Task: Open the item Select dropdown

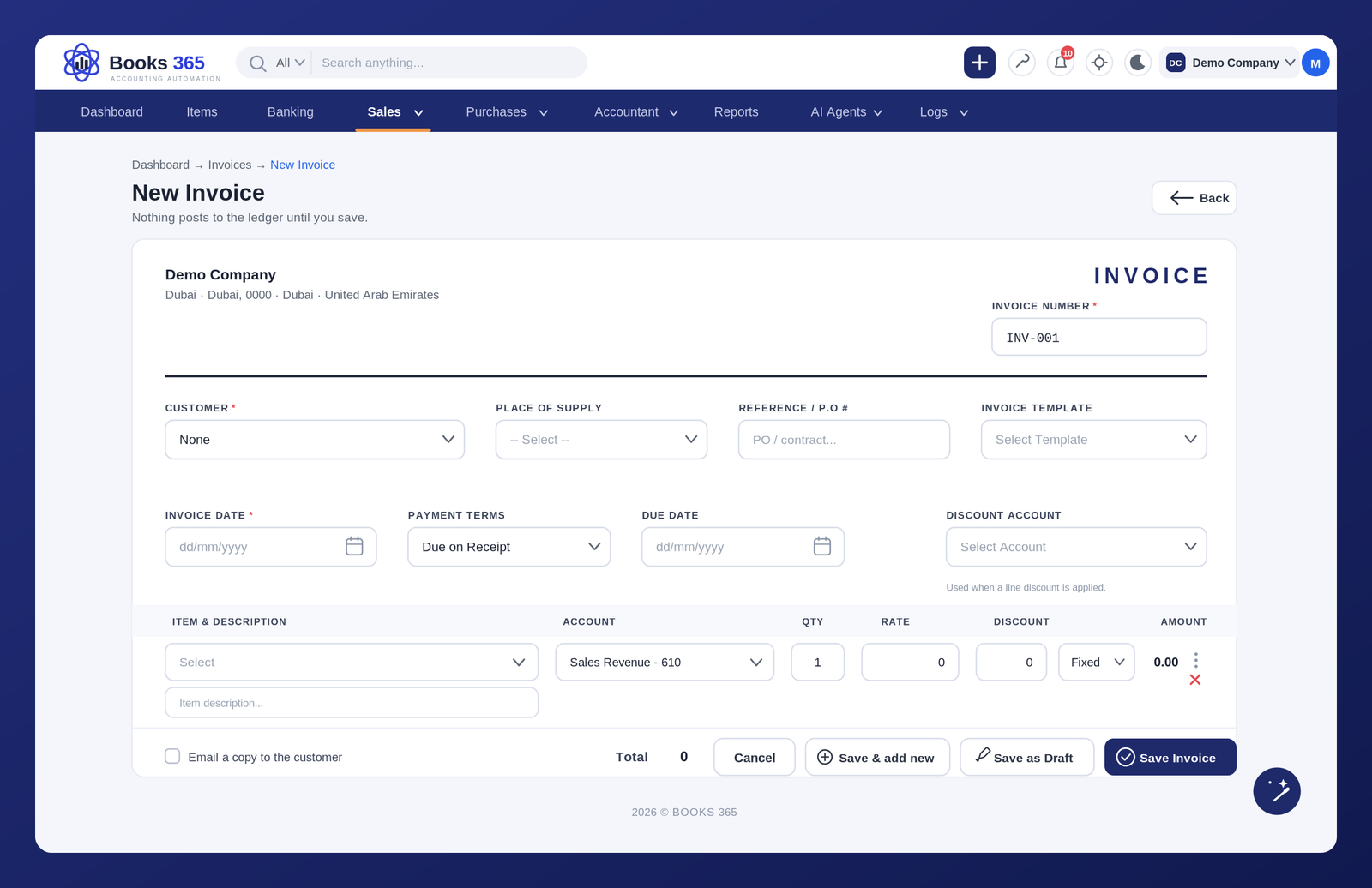Action: click(x=352, y=663)
